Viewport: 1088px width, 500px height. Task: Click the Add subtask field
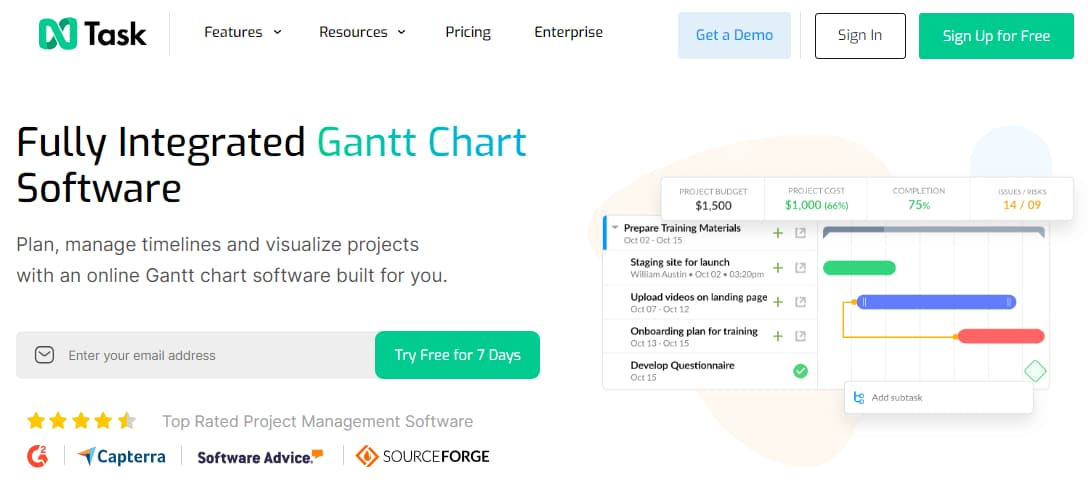tap(938, 397)
